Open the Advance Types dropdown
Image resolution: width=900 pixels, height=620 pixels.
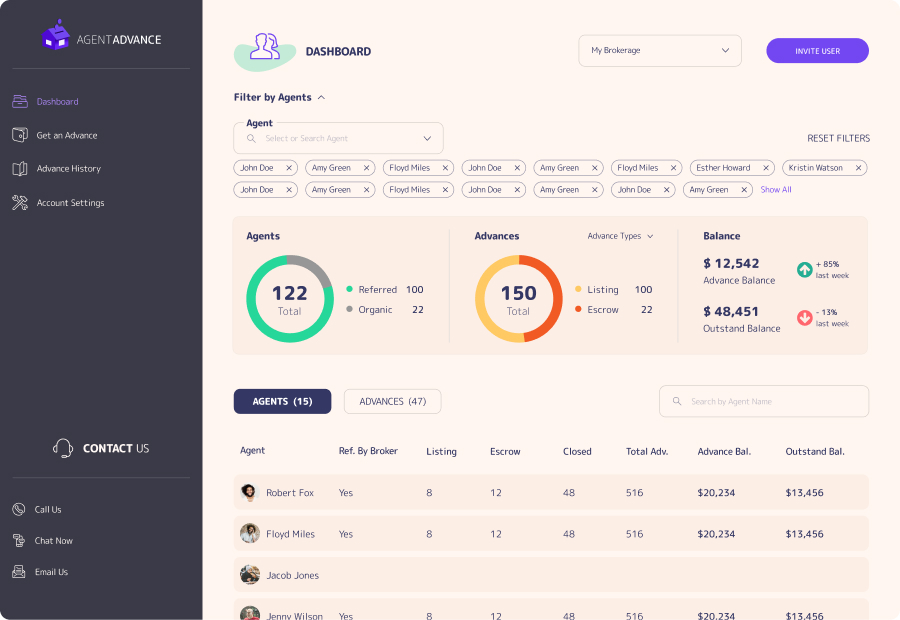[x=620, y=236]
